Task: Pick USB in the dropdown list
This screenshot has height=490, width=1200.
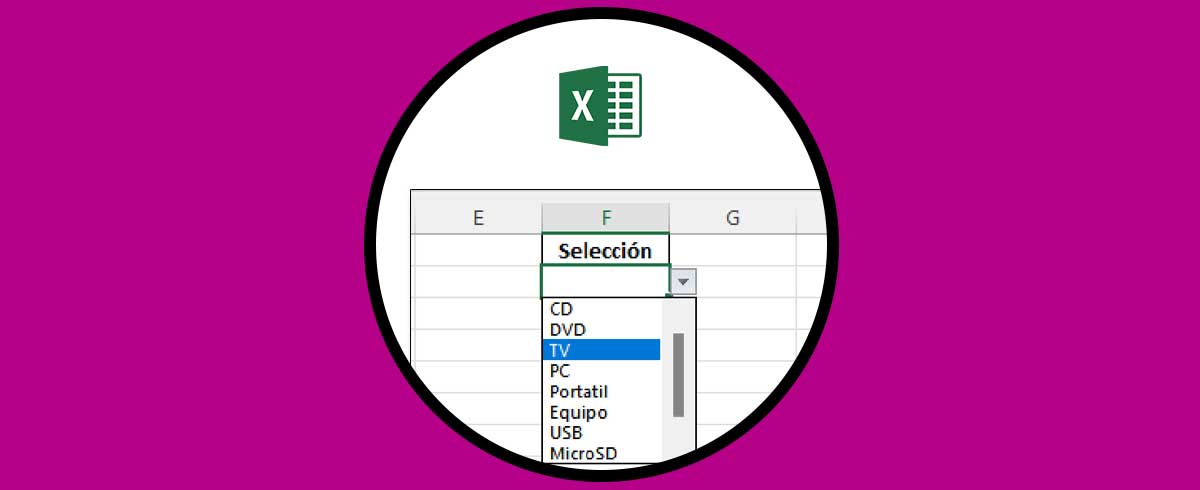Action: tap(601, 433)
